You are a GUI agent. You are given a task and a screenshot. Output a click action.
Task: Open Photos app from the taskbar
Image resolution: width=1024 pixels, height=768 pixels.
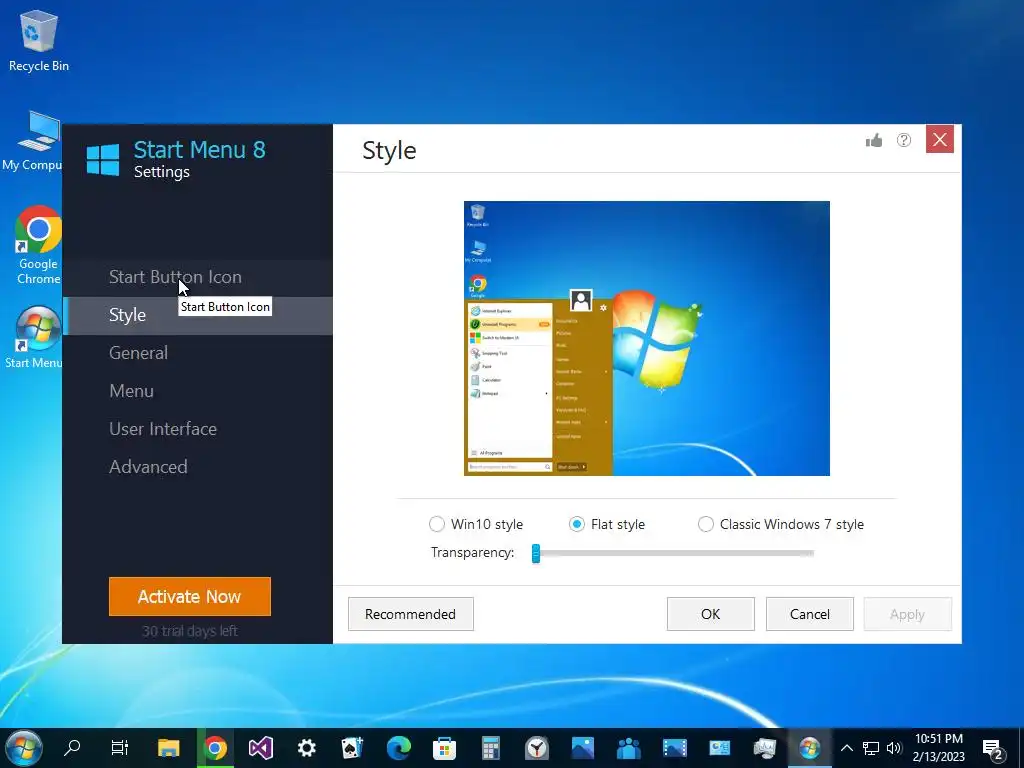click(583, 748)
